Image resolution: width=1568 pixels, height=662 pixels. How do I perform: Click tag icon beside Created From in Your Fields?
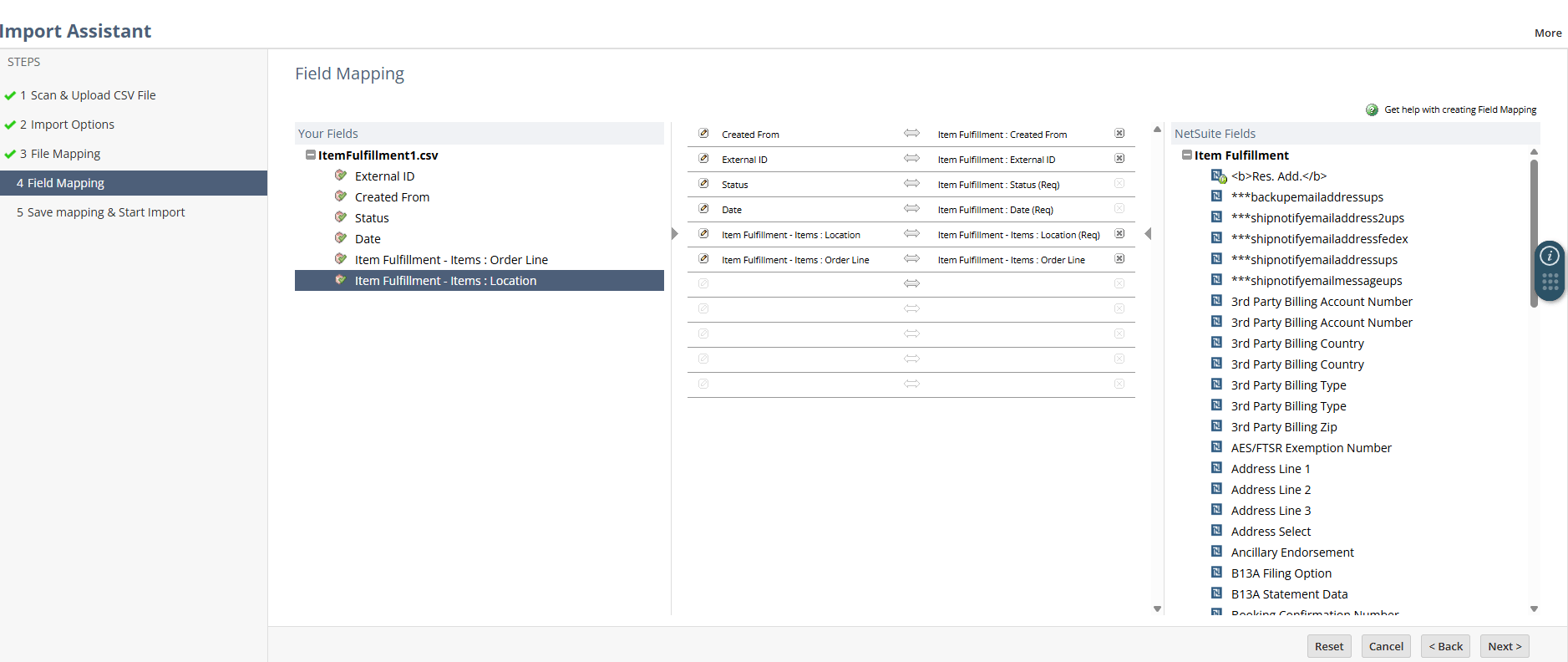(x=341, y=196)
